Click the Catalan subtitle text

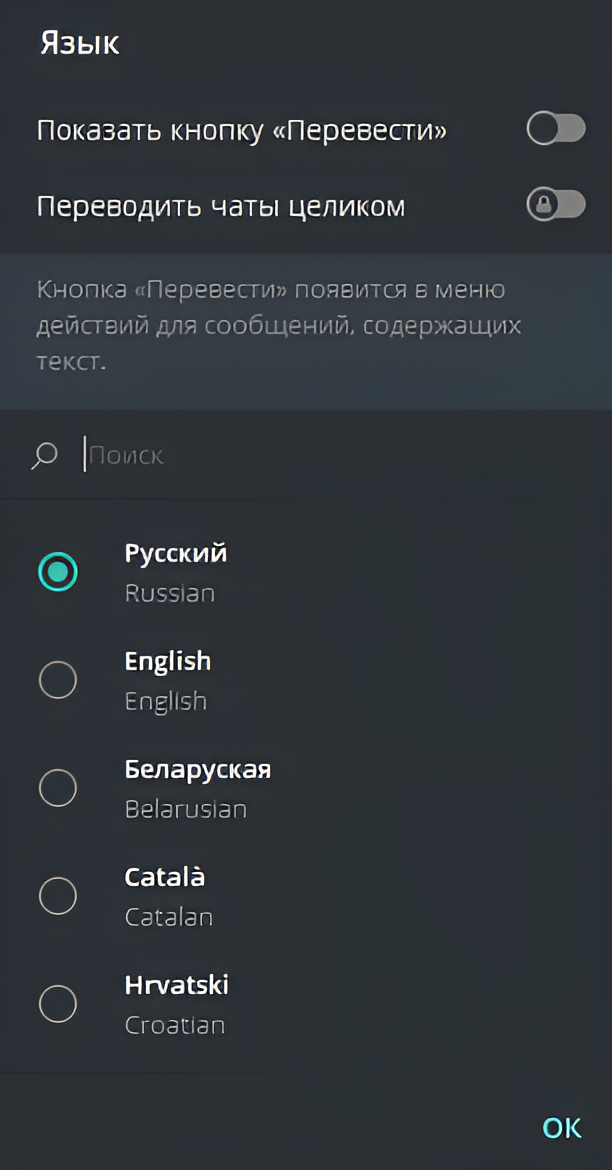[x=169, y=917]
